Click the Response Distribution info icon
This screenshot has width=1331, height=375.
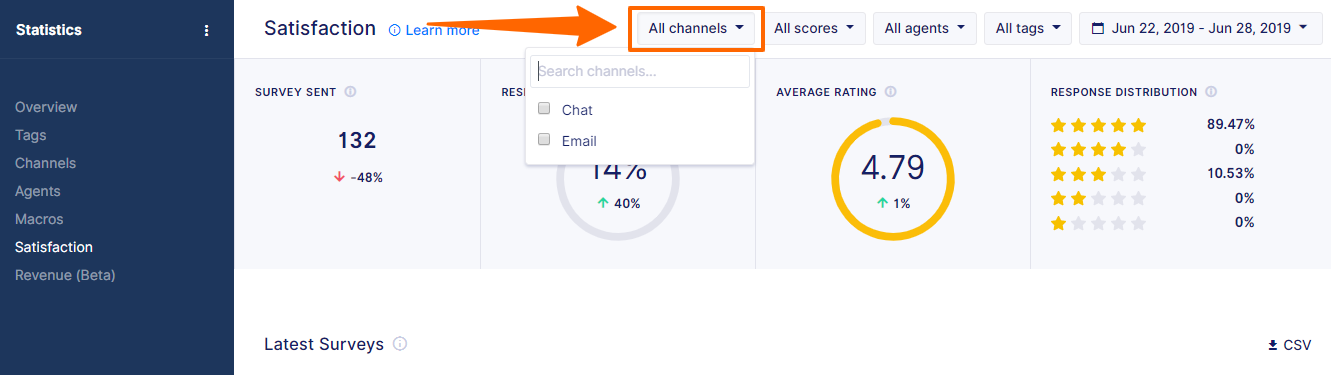(x=1211, y=92)
